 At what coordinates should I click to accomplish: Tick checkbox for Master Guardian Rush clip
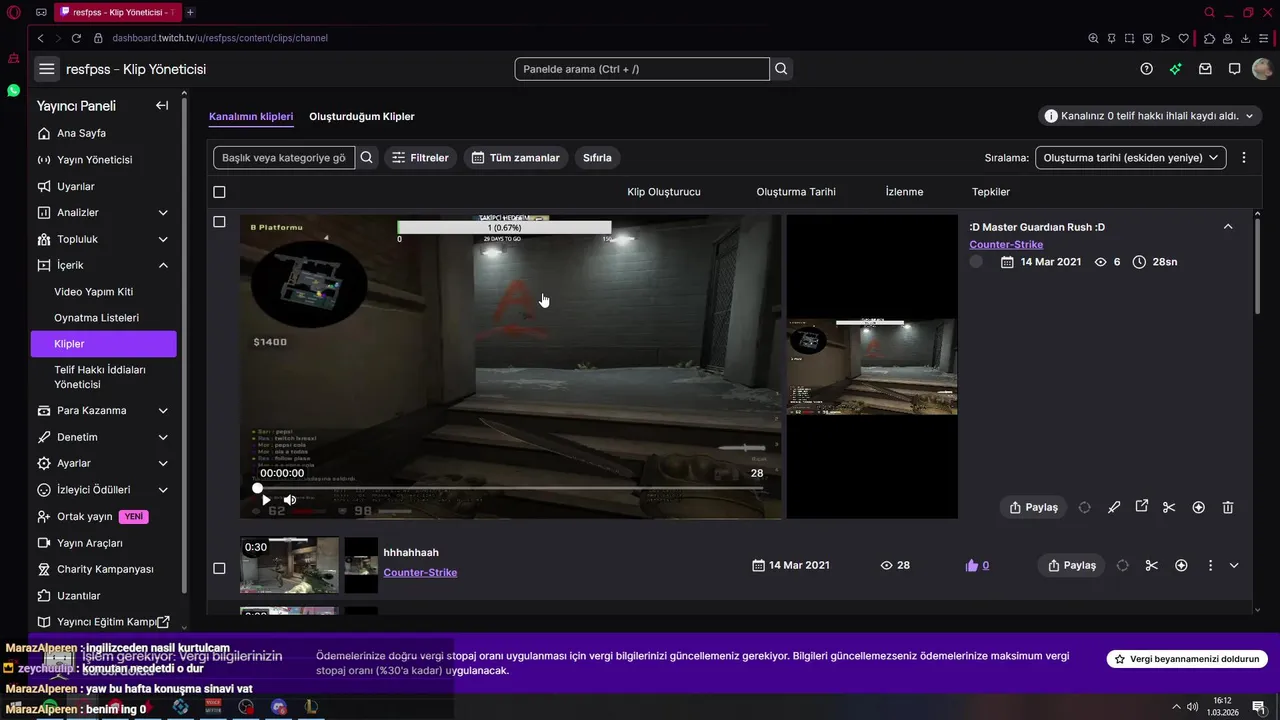click(219, 222)
